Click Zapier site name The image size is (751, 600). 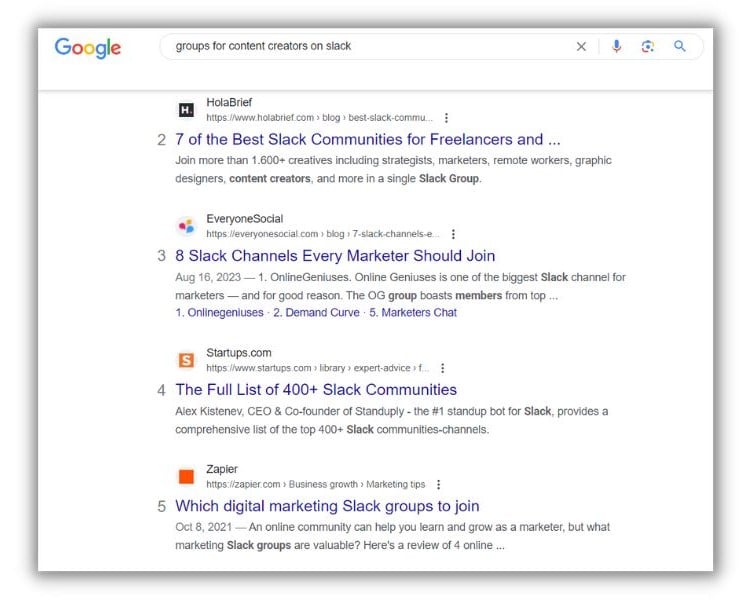222,469
